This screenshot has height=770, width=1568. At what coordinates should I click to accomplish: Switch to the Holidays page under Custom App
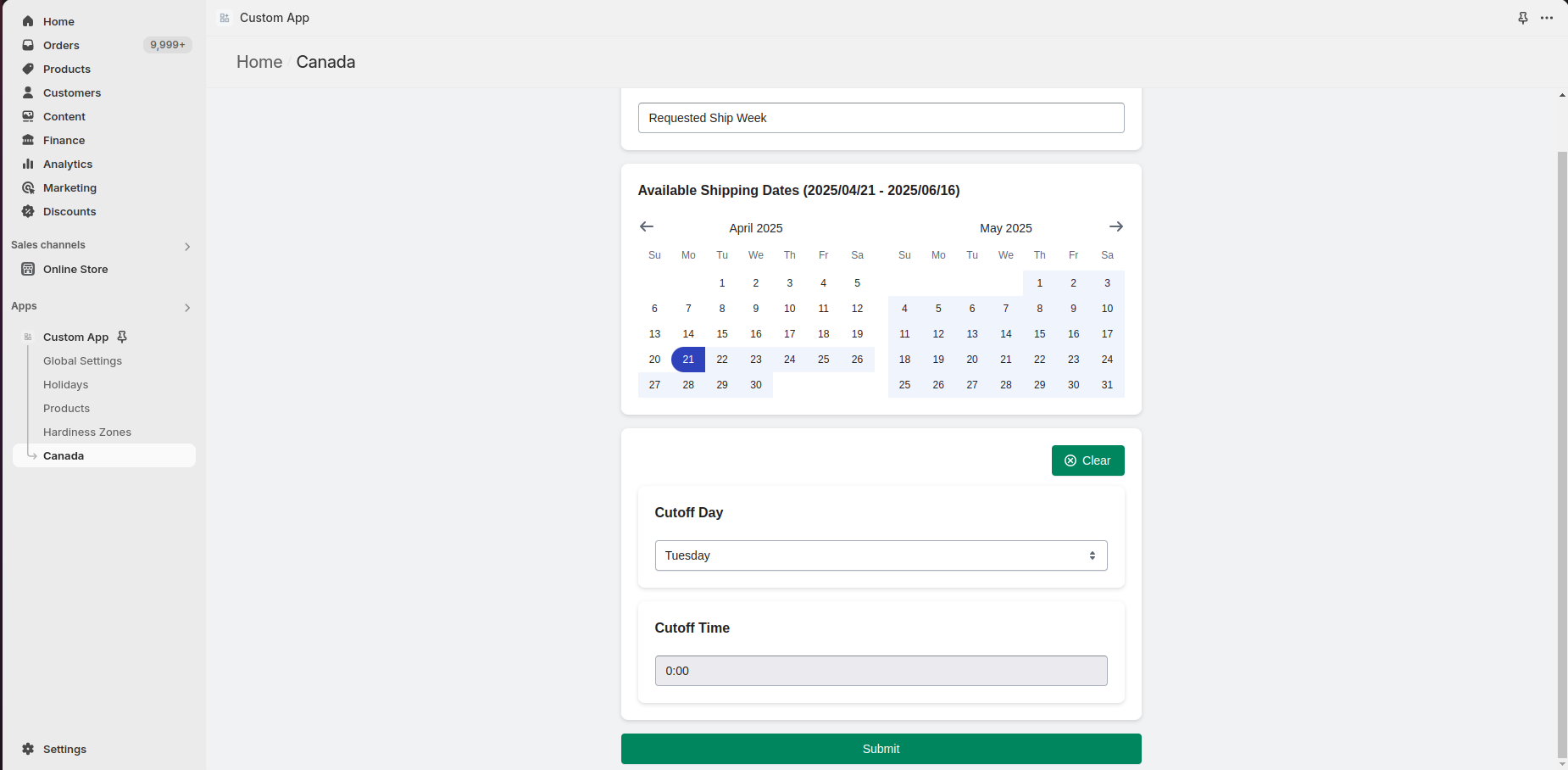point(65,384)
